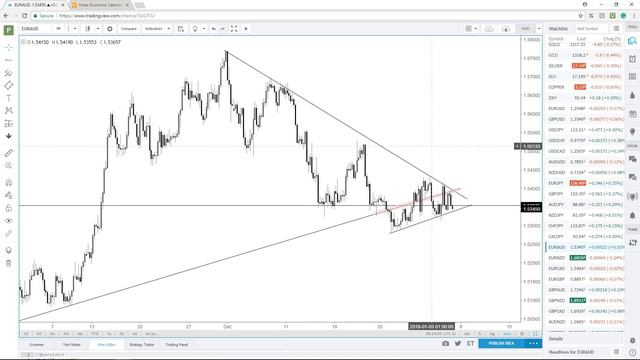
Task: Select EURNZD in the watchlist
Action: tap(585, 258)
